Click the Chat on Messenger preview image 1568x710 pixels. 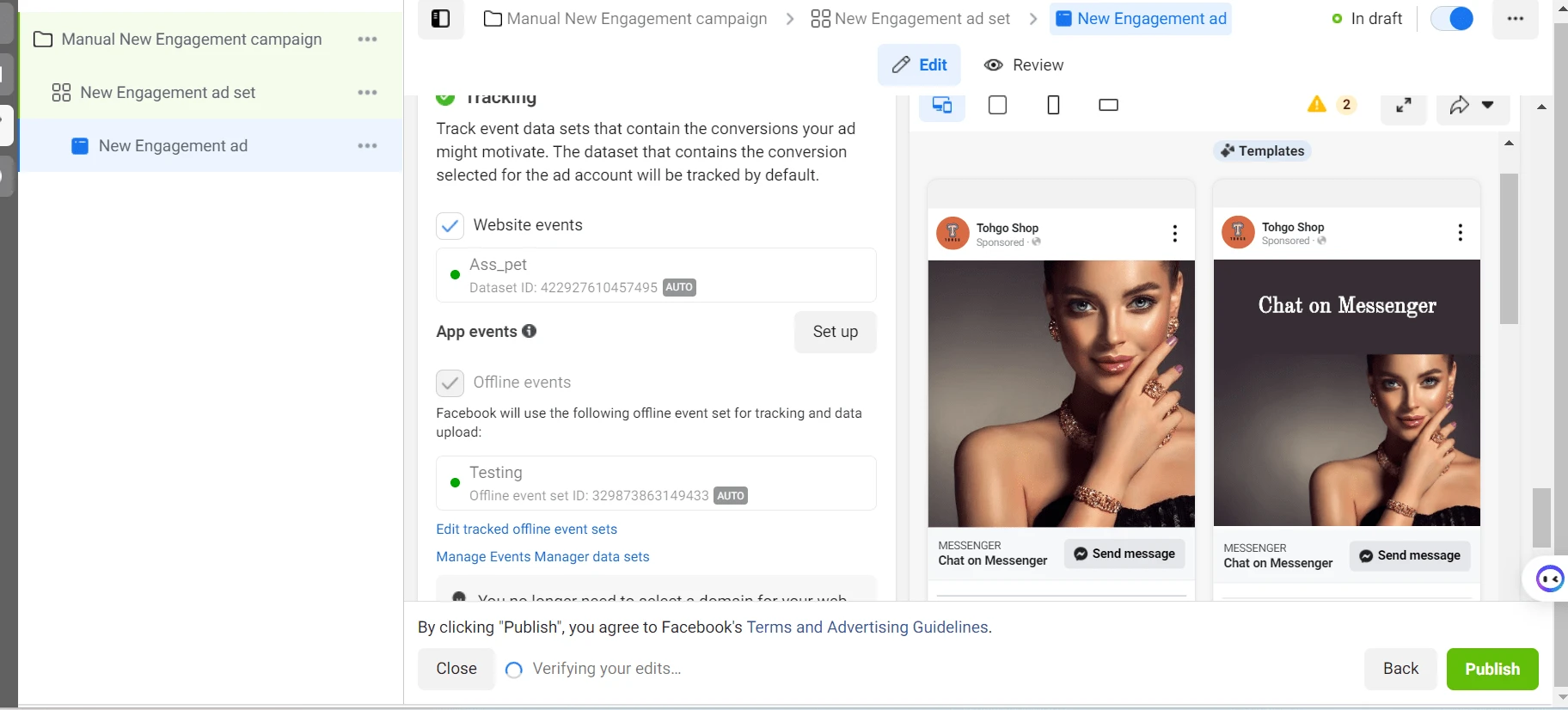(x=1346, y=393)
